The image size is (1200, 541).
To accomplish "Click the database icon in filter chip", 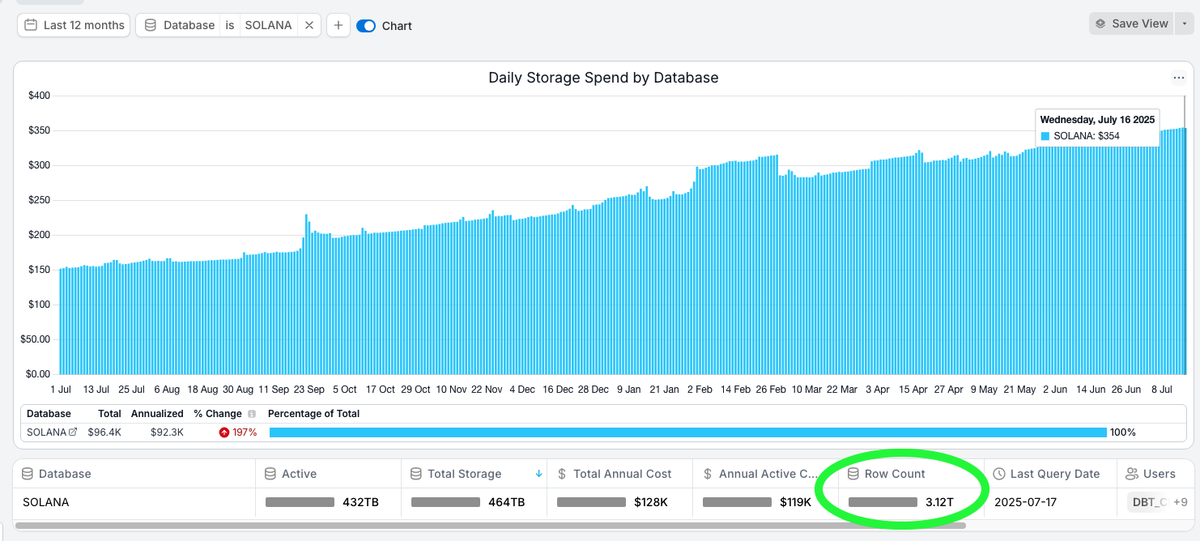I will 151,25.
